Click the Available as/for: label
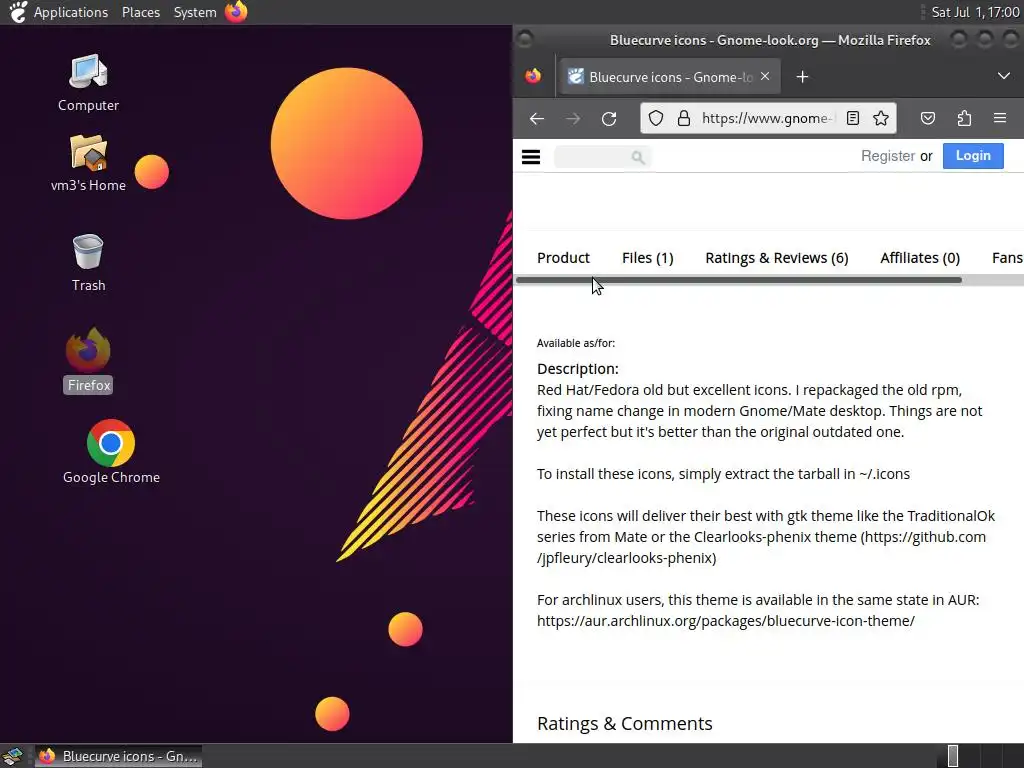 coord(575,344)
